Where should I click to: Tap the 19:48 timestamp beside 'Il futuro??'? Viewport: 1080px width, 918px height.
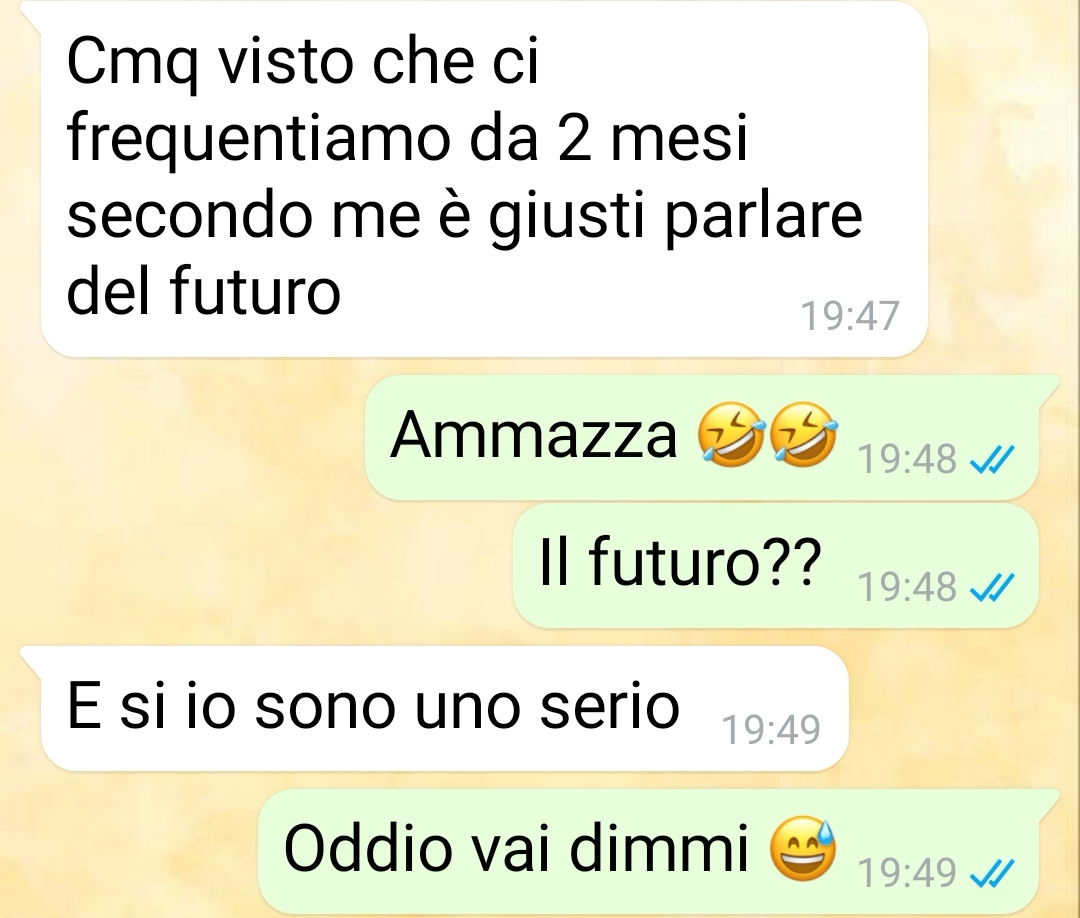(907, 587)
